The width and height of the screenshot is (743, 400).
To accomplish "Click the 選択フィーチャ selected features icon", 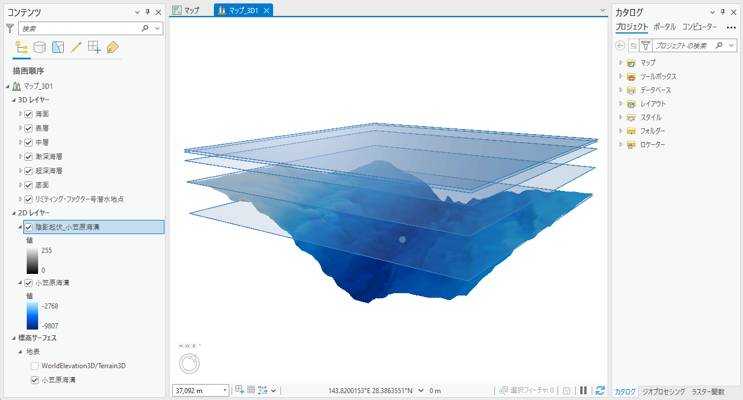I will 504,390.
